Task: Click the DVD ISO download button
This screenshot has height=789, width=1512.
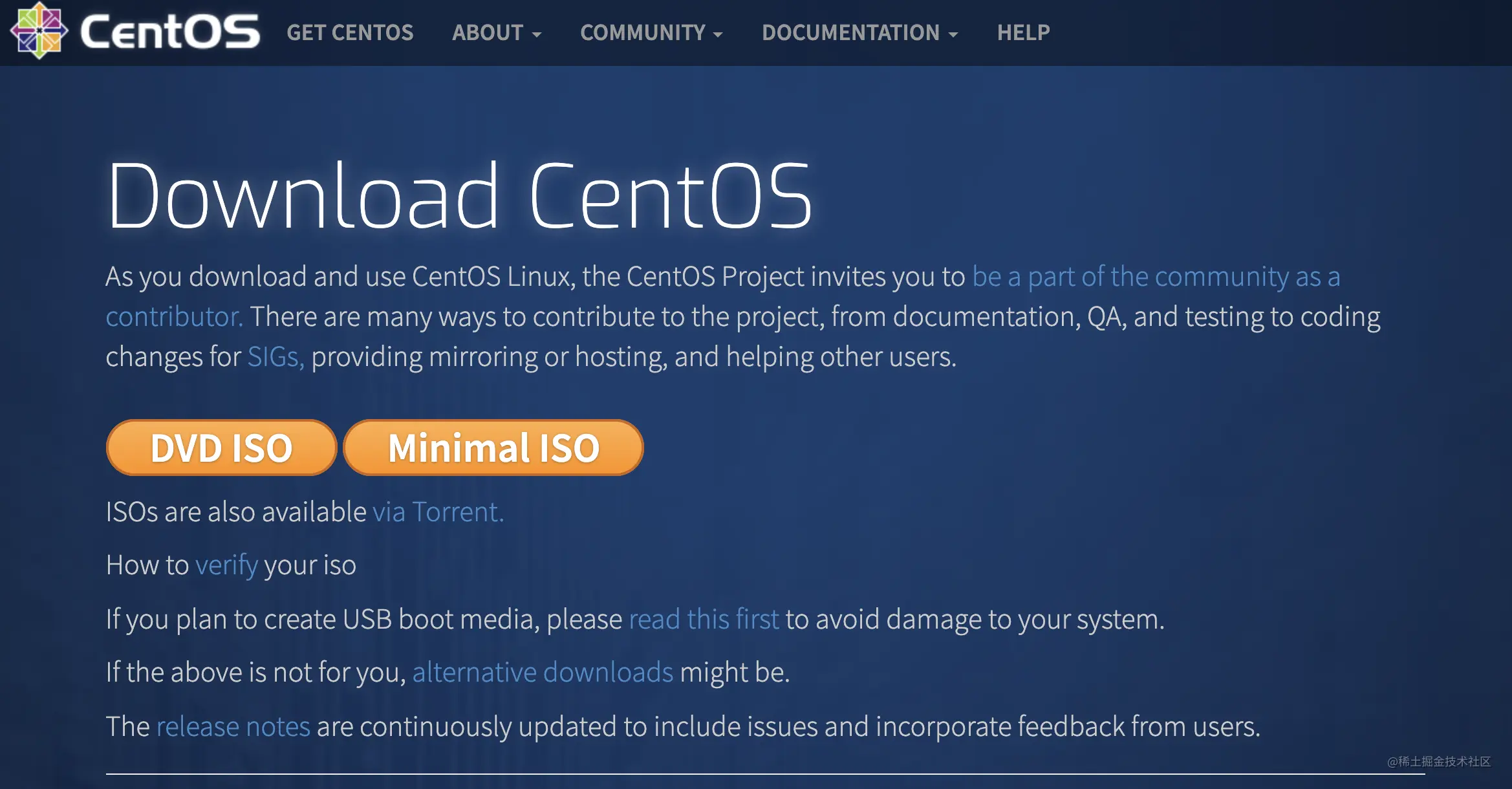Action: pyautogui.click(x=221, y=448)
